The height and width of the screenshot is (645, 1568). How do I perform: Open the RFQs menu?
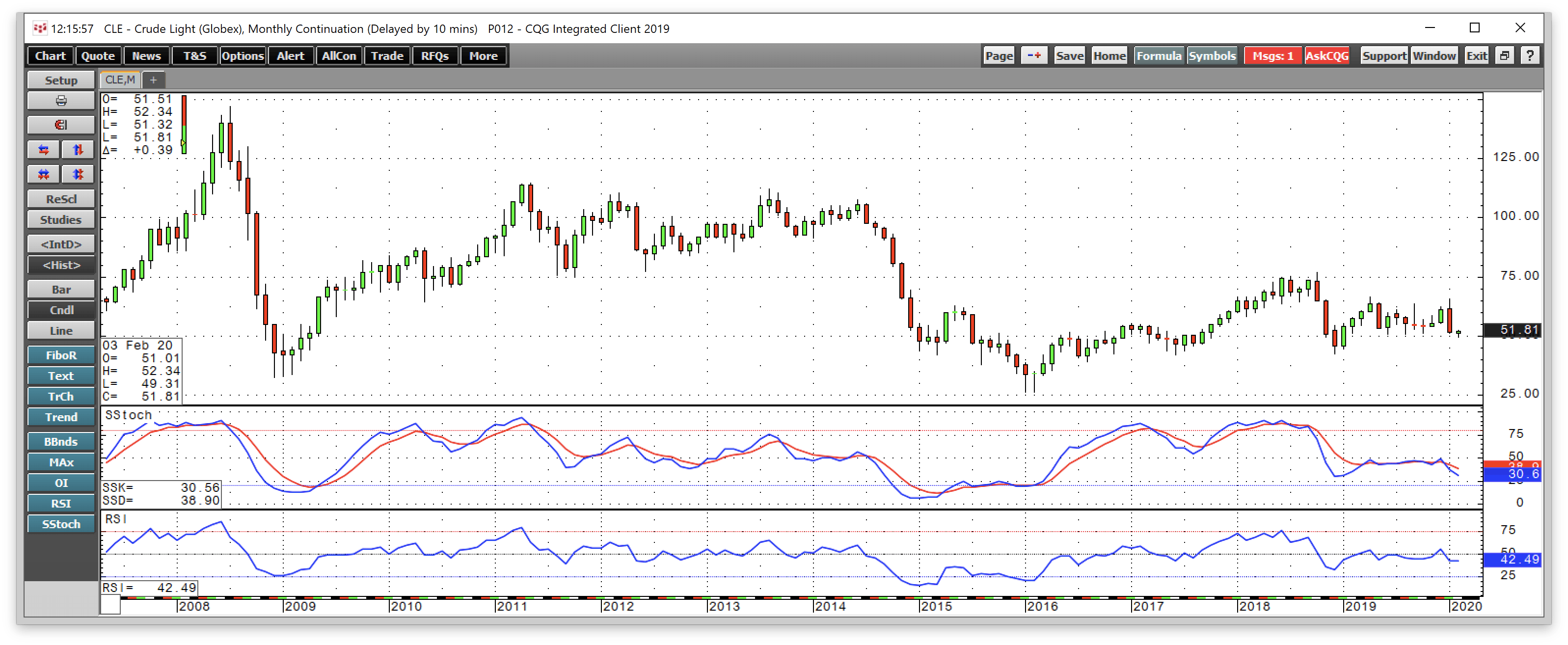434,56
